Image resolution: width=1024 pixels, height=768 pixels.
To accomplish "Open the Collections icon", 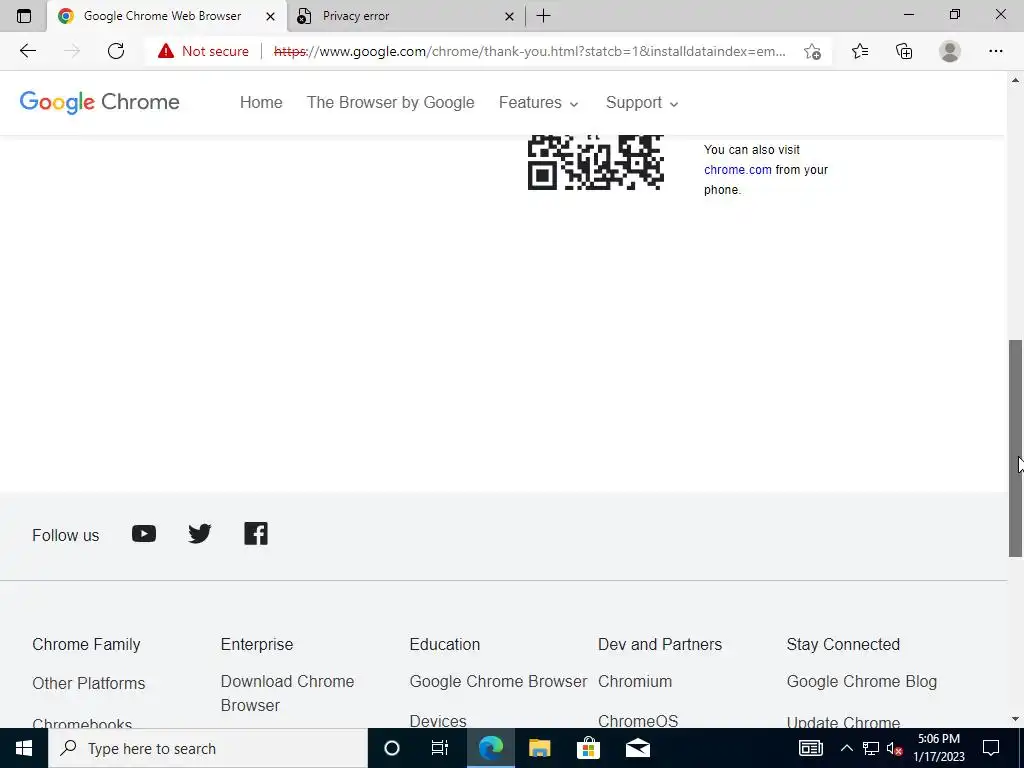I will point(904,51).
